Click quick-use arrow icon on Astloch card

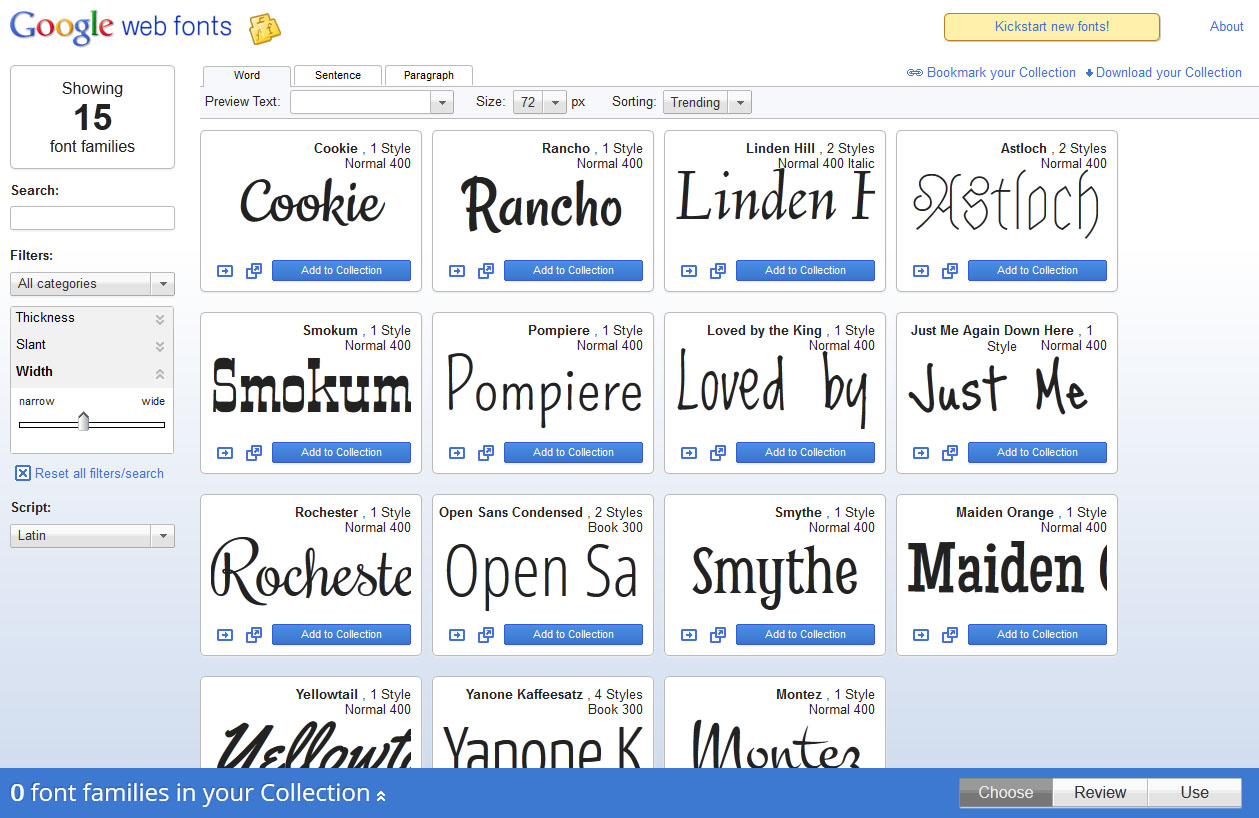tap(921, 271)
